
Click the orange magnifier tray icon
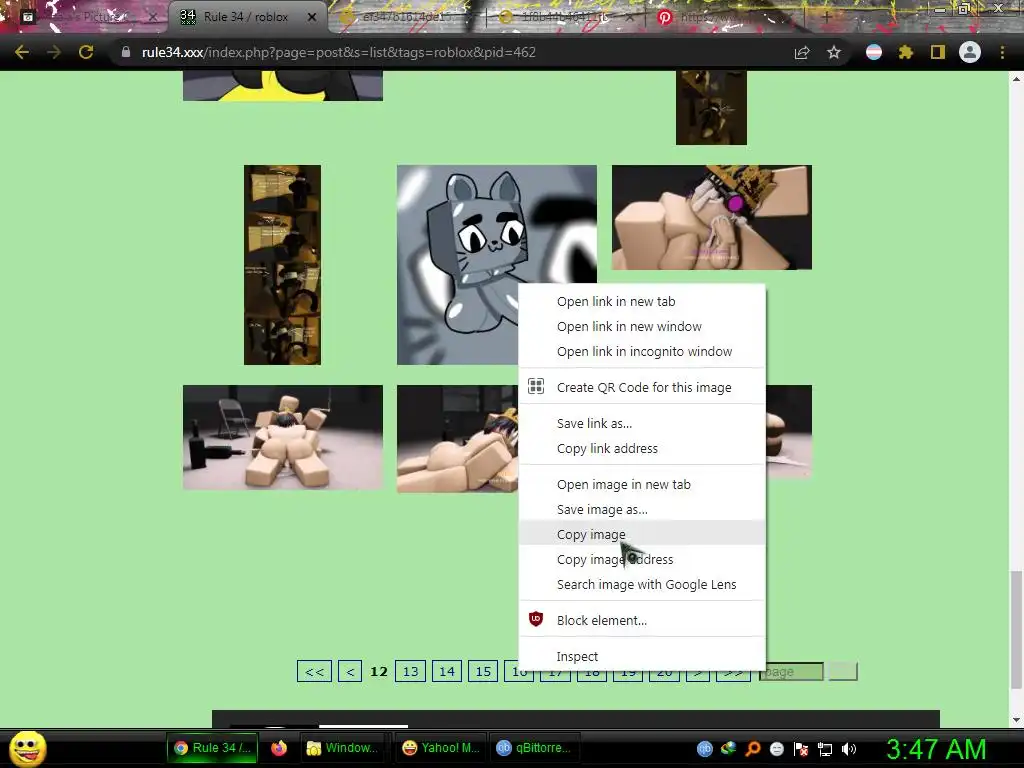point(753,749)
